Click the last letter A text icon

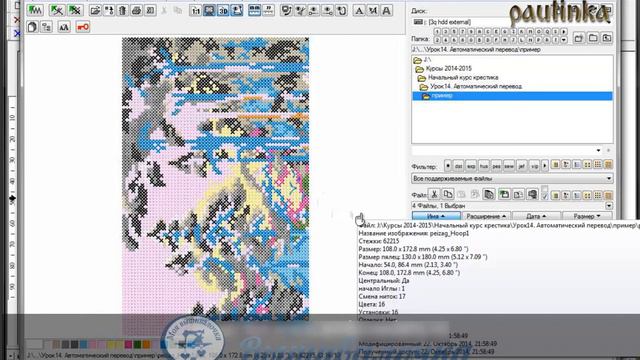(x=387, y=11)
